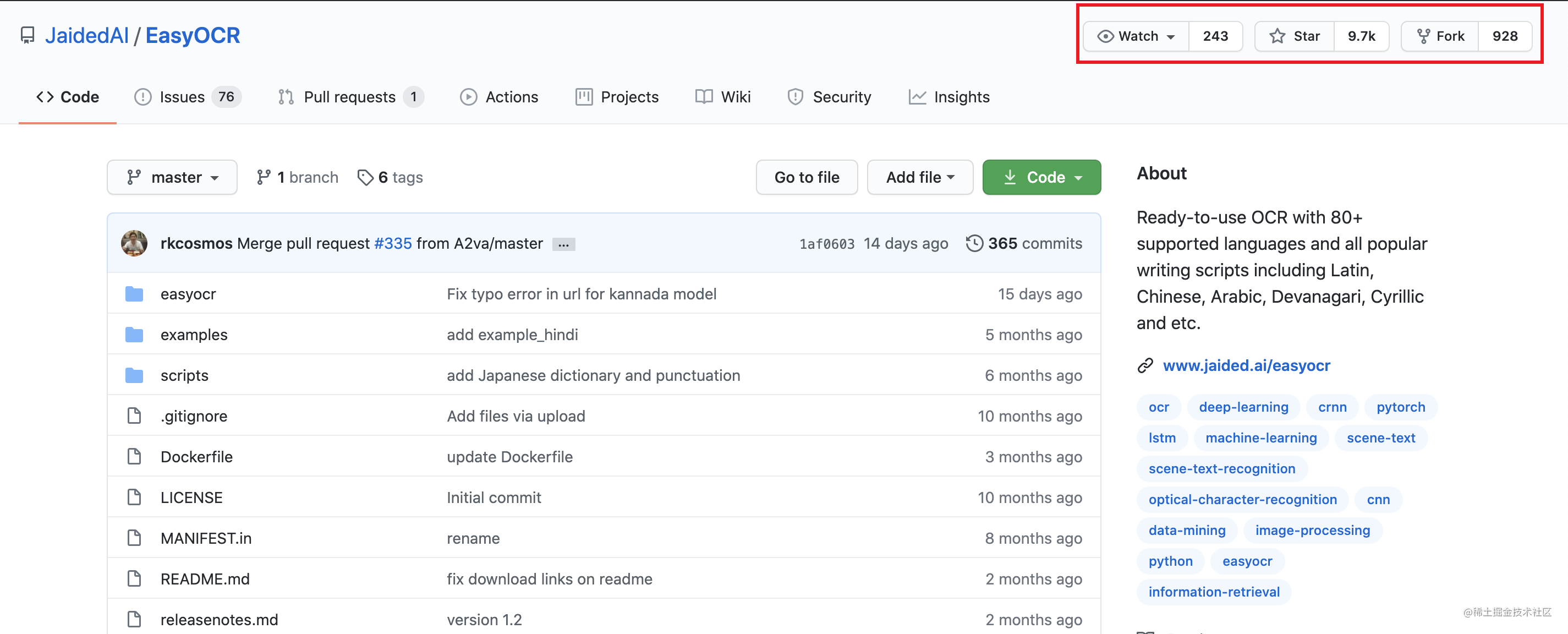Viewport: 1568px width, 634px height.
Task: Switch to the Code tab
Action: click(x=68, y=97)
